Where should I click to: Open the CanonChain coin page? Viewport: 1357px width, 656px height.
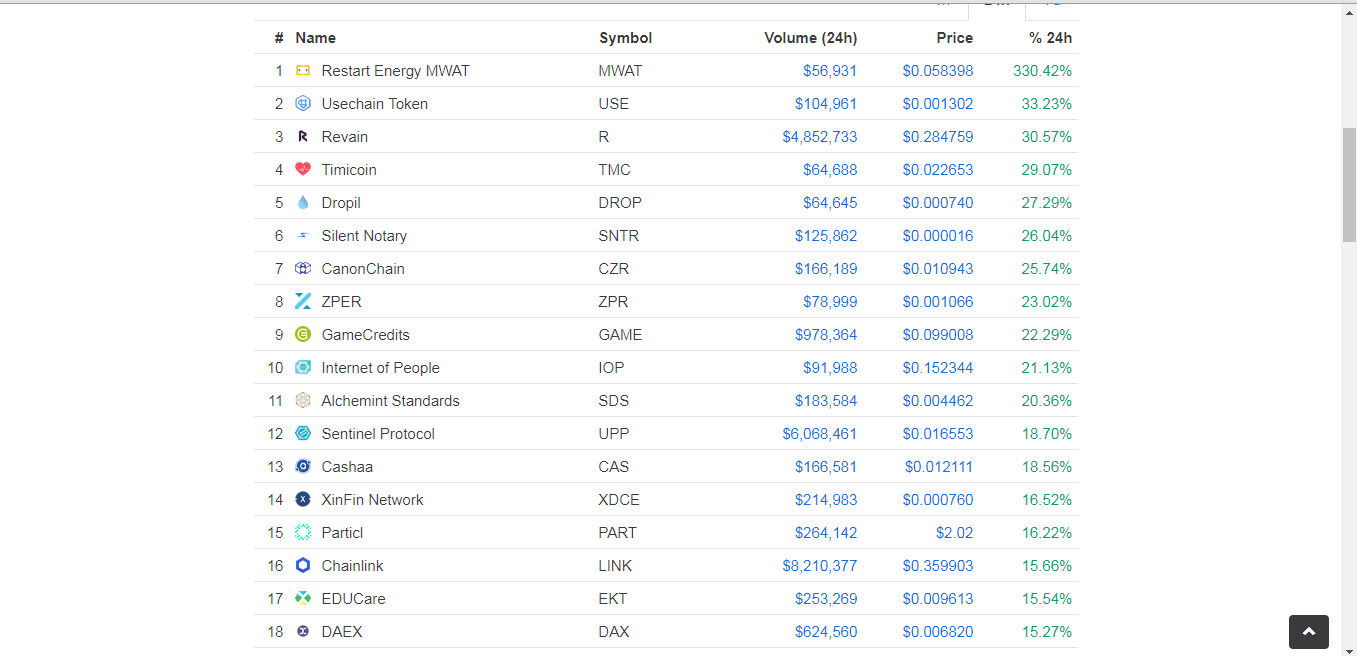pyautogui.click(x=363, y=269)
